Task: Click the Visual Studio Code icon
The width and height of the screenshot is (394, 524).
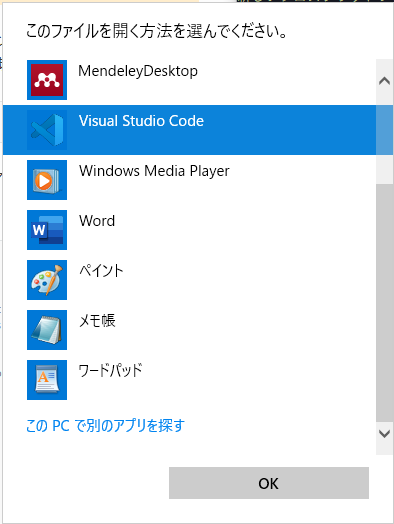Action: (47, 130)
